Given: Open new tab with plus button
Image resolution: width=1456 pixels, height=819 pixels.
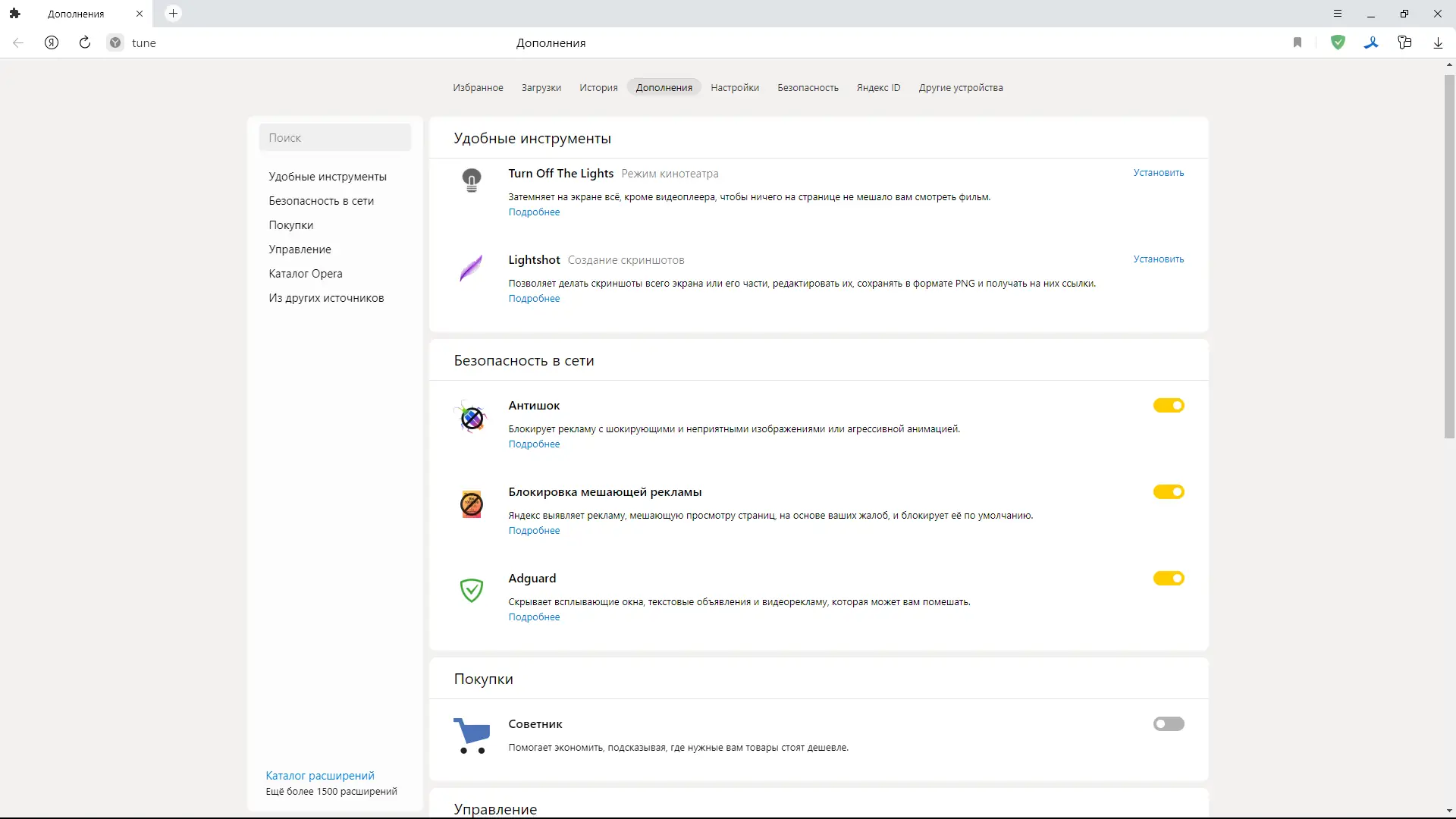Looking at the screenshot, I should 173,14.
